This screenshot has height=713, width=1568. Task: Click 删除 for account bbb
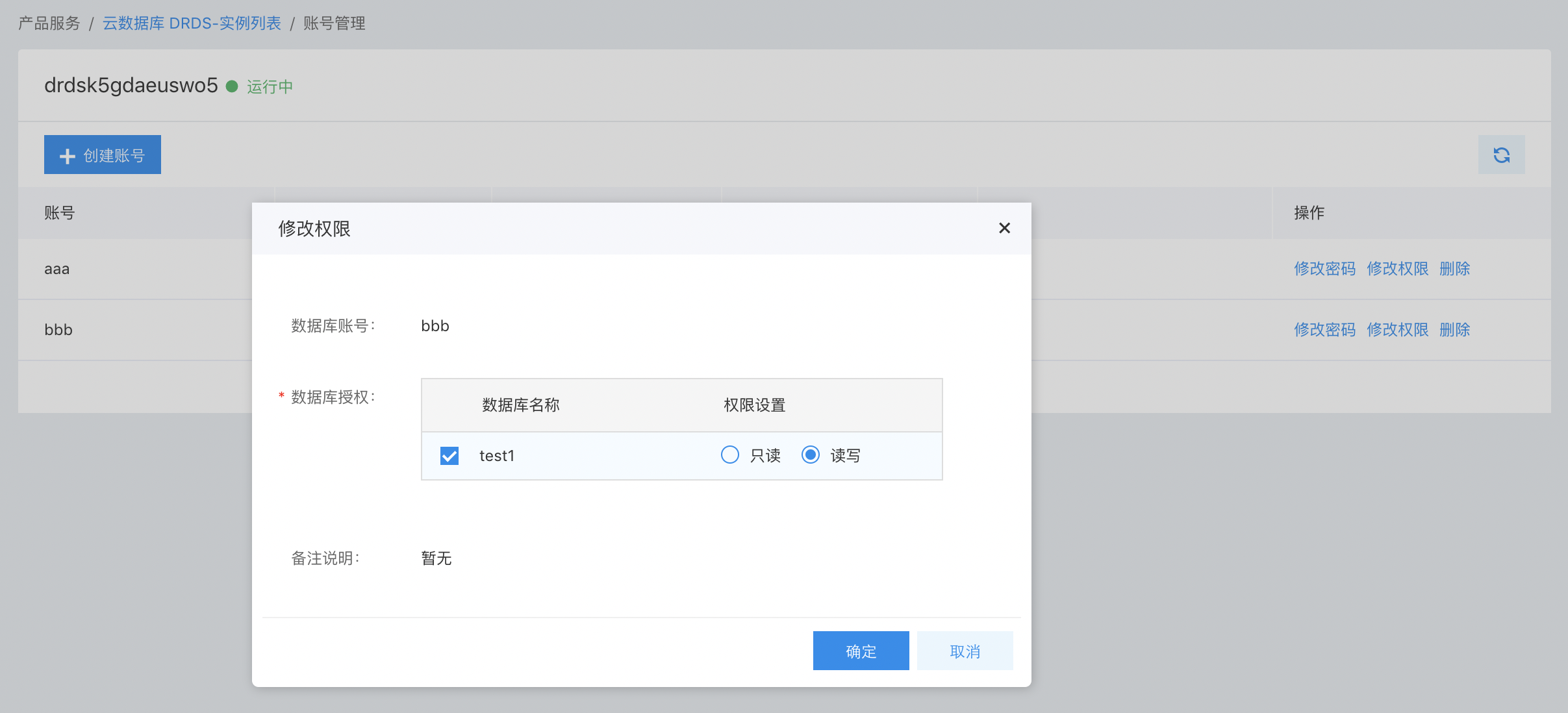1454,330
